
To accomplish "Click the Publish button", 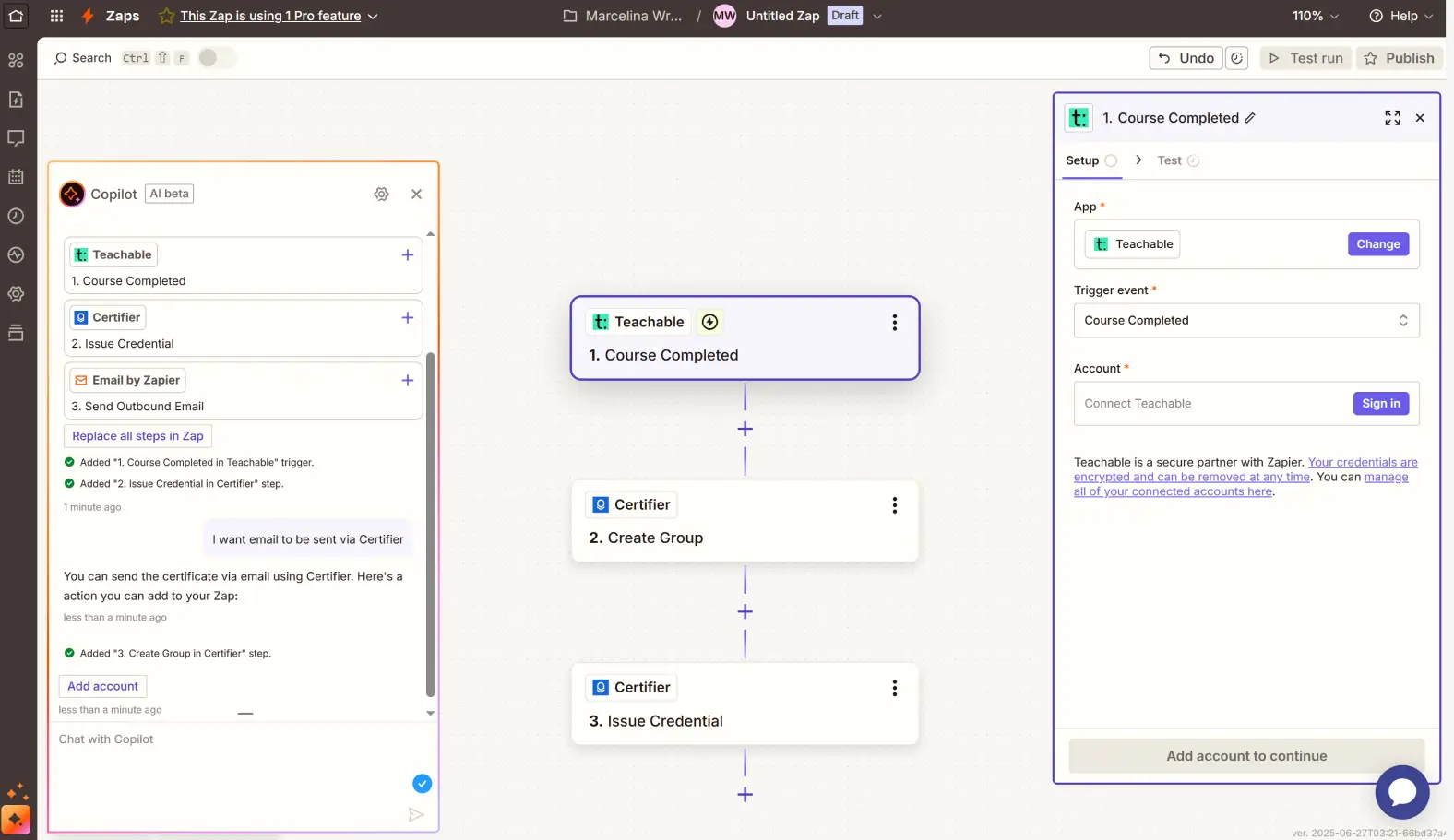I will (1400, 58).
